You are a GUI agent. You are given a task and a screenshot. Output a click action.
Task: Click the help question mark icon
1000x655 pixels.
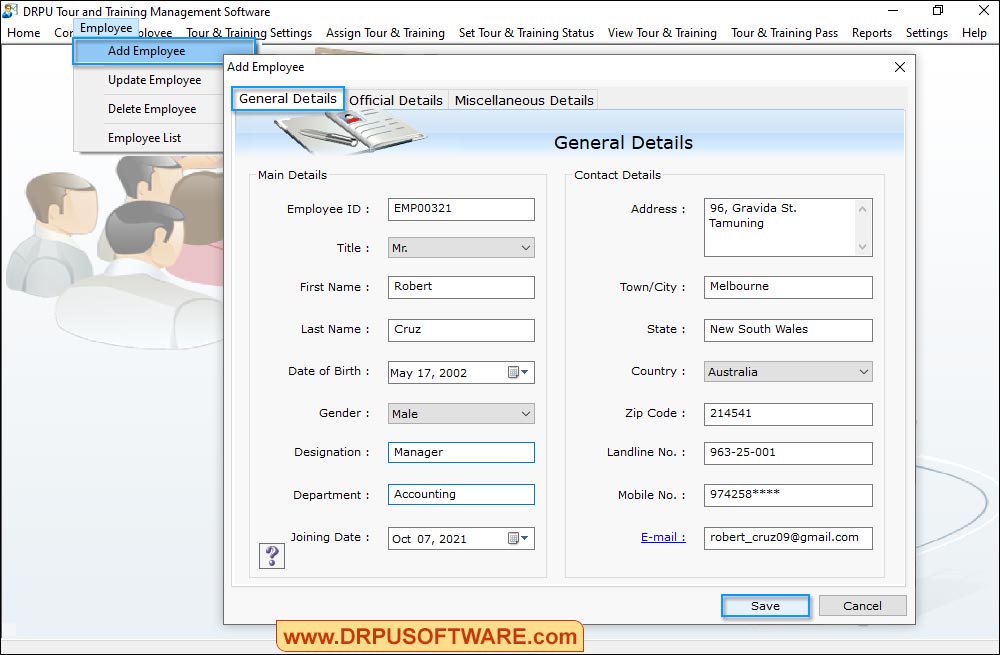point(271,556)
